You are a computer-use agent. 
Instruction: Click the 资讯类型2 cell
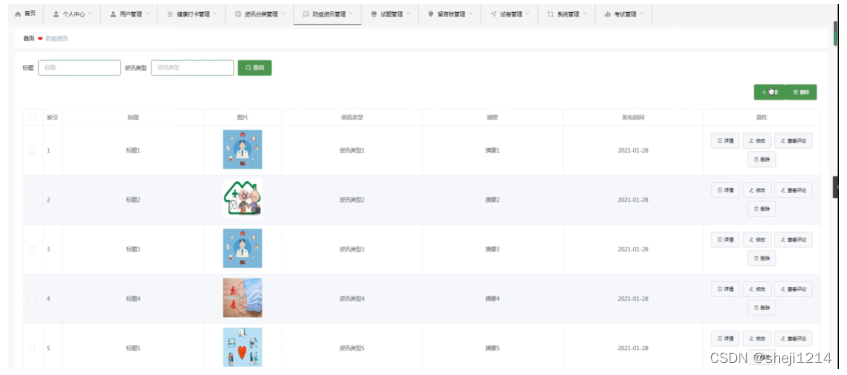(352, 200)
